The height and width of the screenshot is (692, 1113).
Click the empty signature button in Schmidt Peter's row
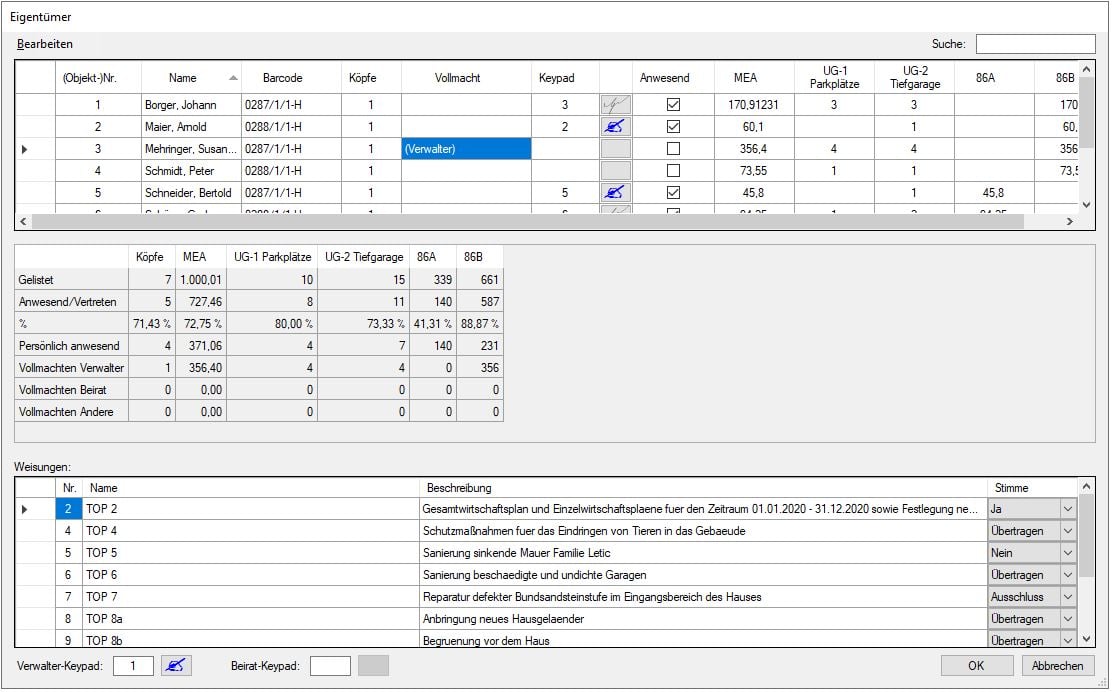pos(618,170)
